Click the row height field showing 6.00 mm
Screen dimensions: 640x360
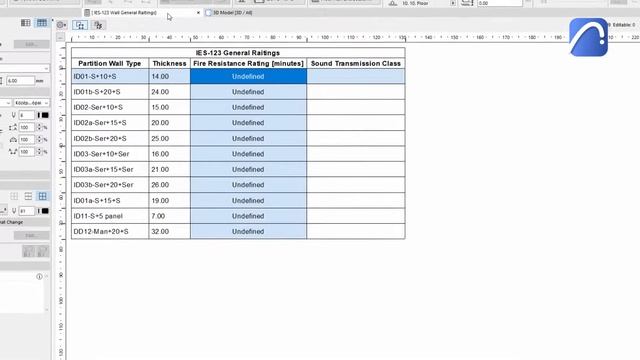(x=20, y=81)
